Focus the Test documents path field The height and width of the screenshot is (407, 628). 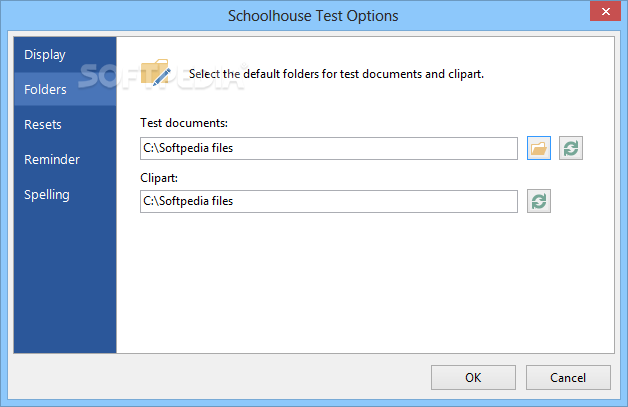329,148
